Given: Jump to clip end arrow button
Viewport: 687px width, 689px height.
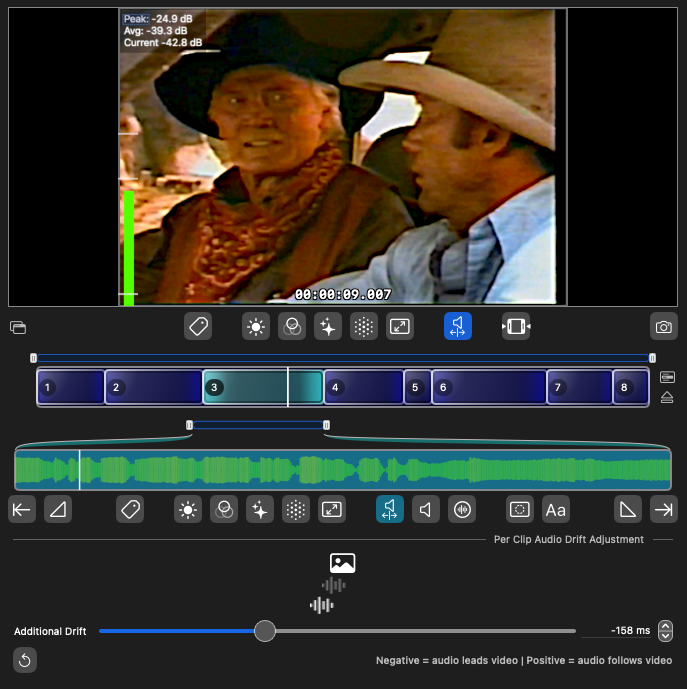Looking at the screenshot, I should tap(664, 509).
